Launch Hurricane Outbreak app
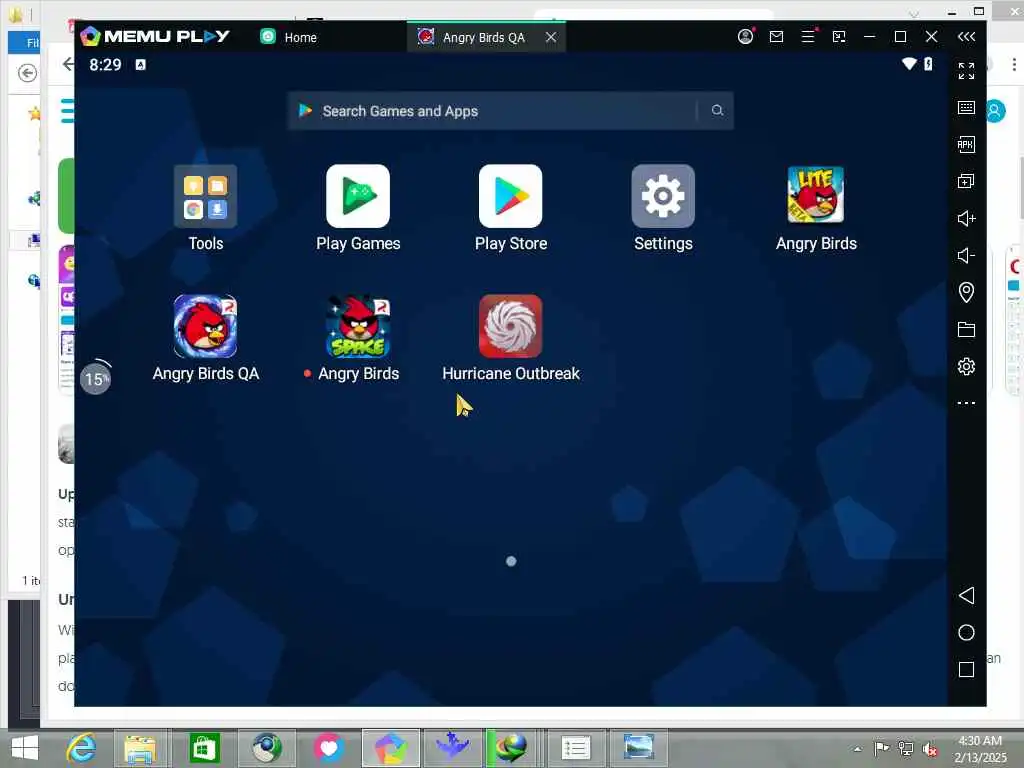 coord(511,327)
